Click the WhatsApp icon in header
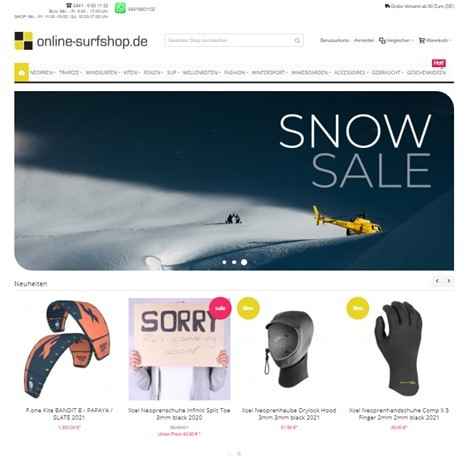This screenshot has width=472, height=458. pos(120,8)
